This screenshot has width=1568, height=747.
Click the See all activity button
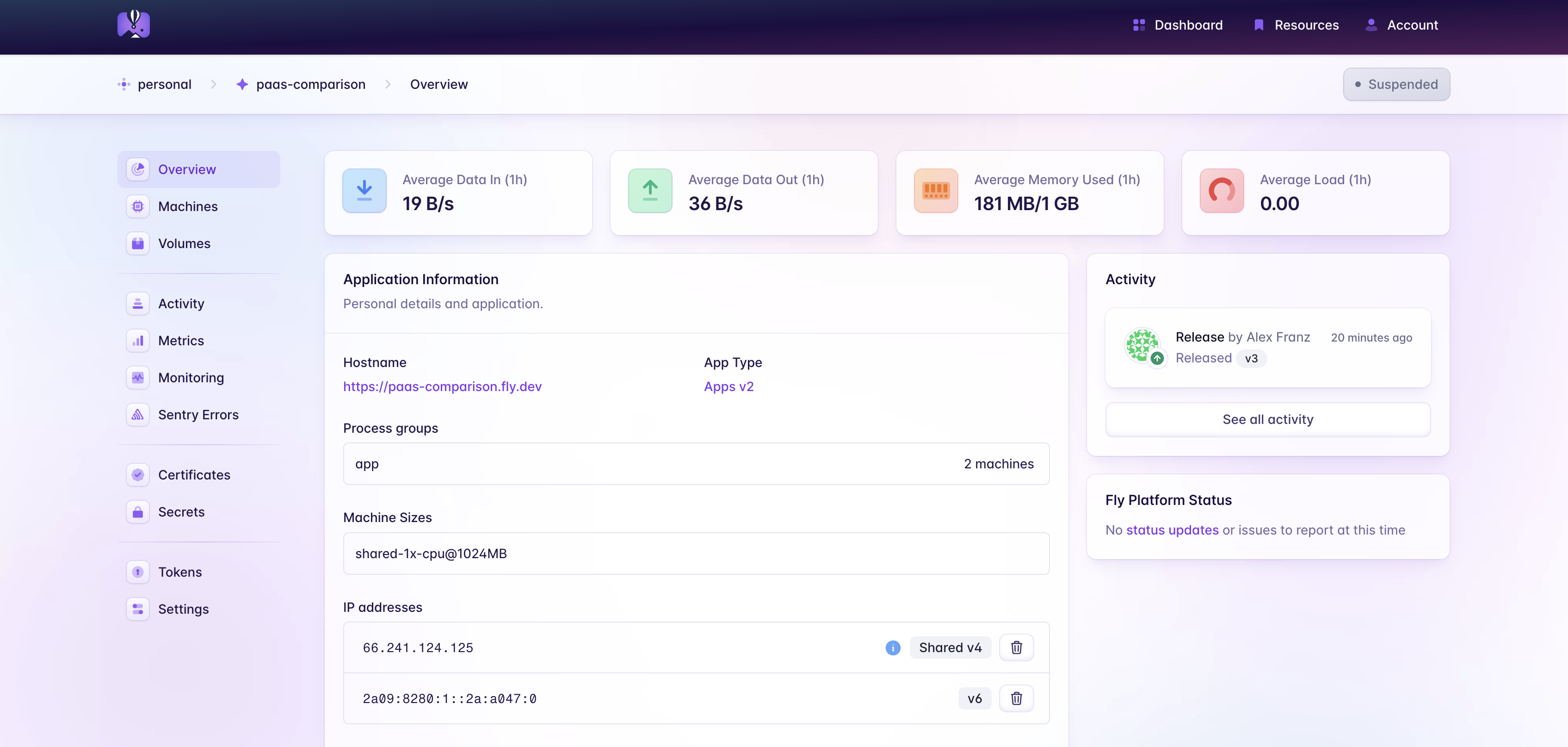point(1268,419)
